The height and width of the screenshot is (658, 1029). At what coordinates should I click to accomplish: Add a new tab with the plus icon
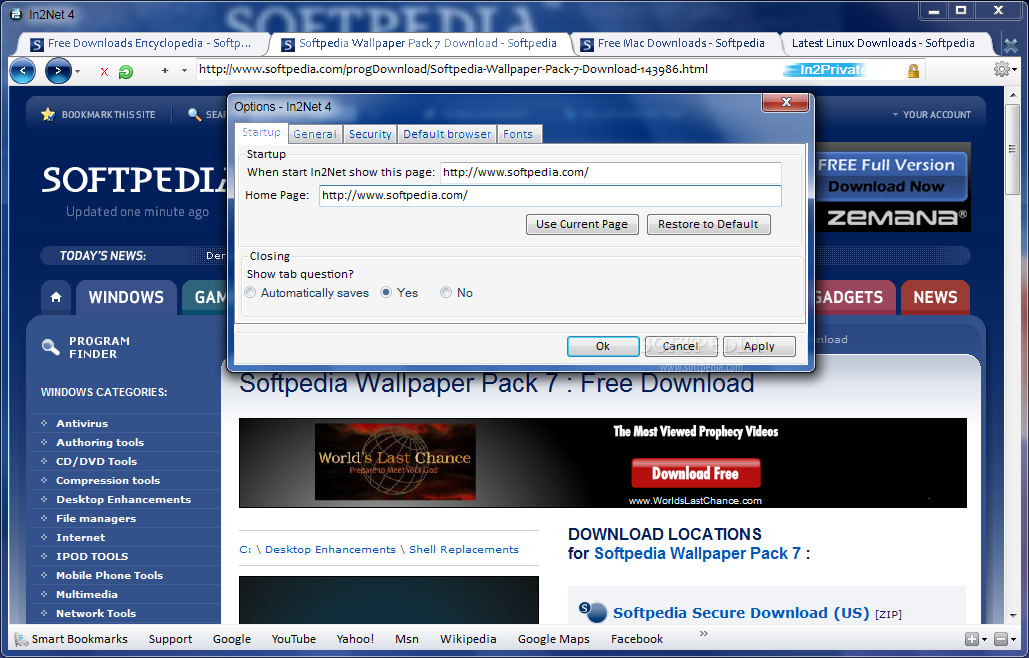(165, 70)
